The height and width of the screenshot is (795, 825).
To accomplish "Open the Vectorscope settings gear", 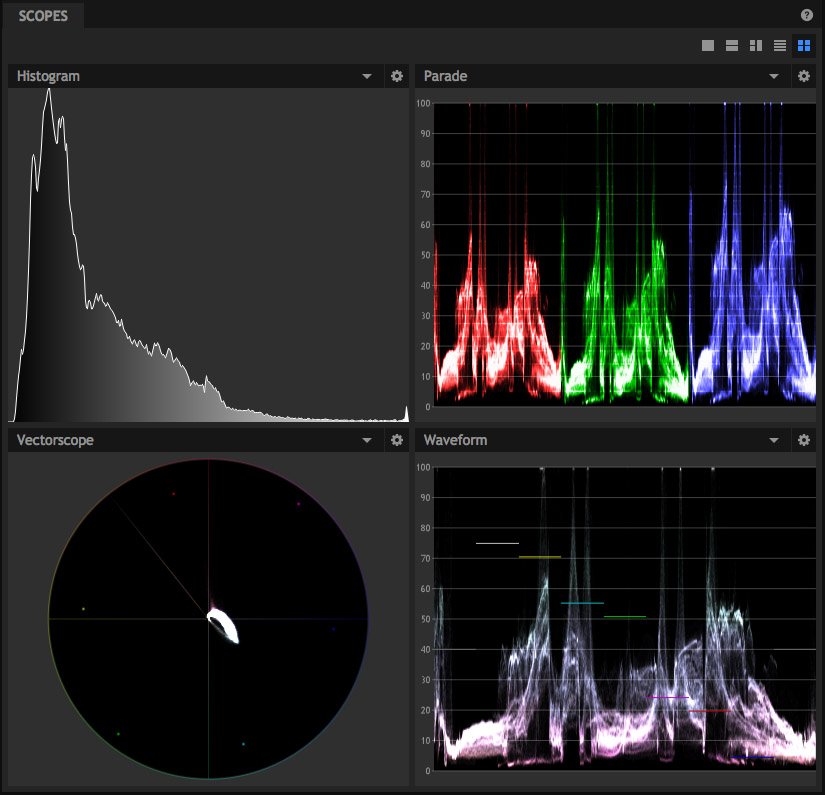I will [x=397, y=440].
